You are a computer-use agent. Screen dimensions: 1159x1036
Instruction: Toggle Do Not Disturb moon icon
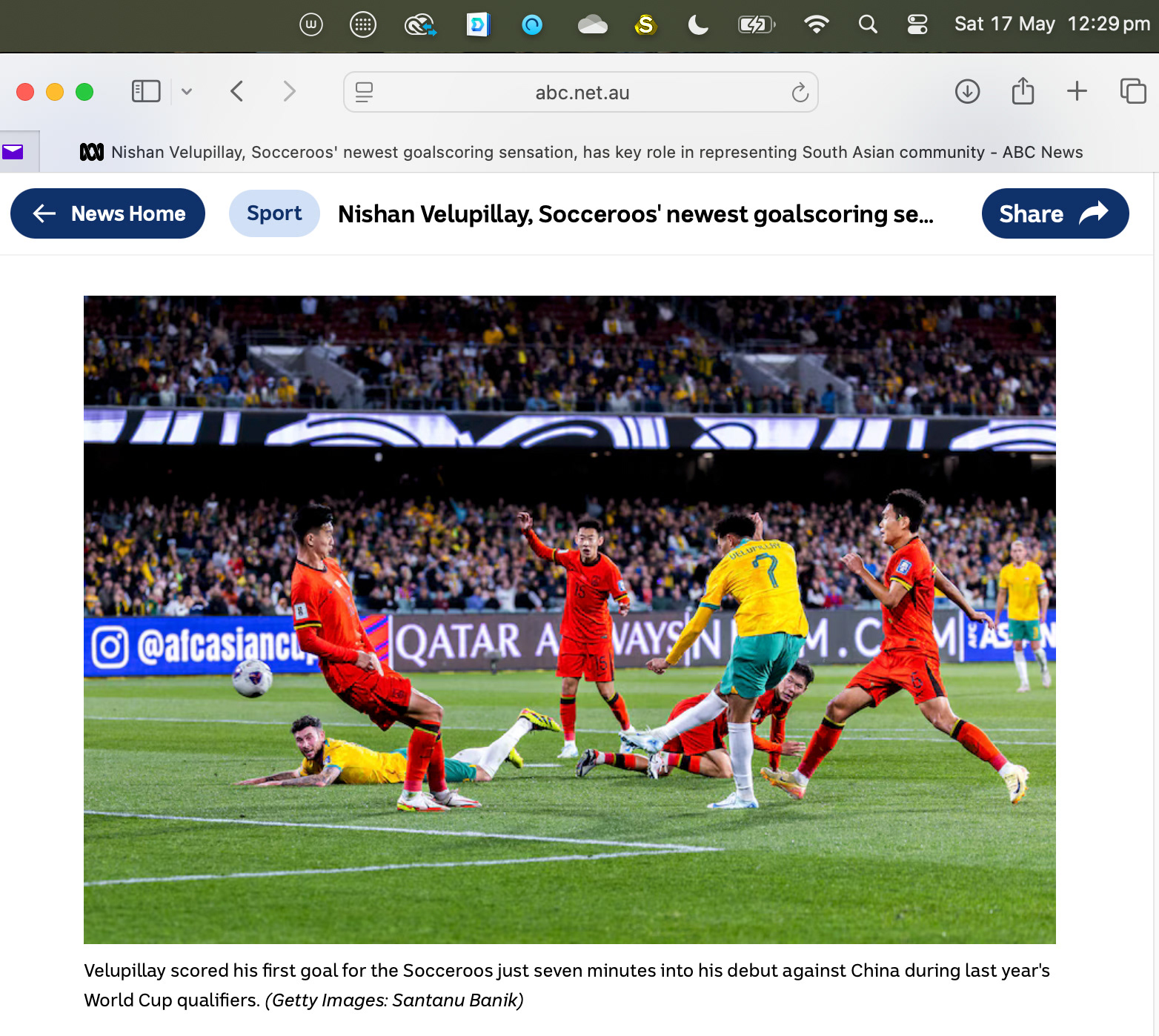click(697, 25)
